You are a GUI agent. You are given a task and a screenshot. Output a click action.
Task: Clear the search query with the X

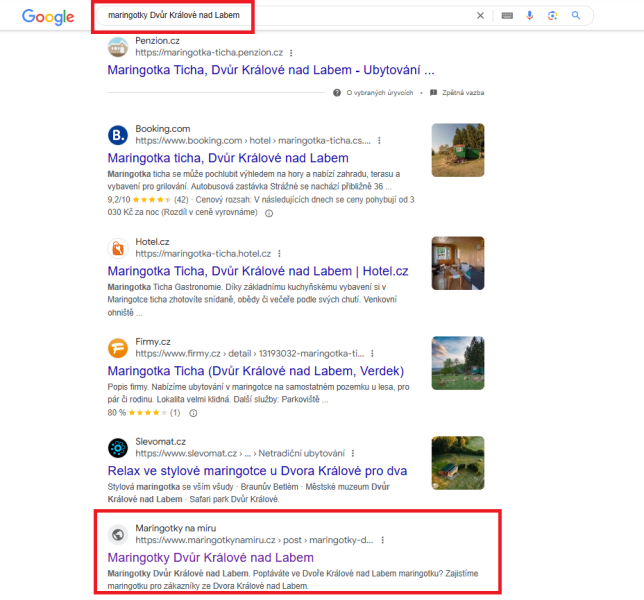point(480,16)
